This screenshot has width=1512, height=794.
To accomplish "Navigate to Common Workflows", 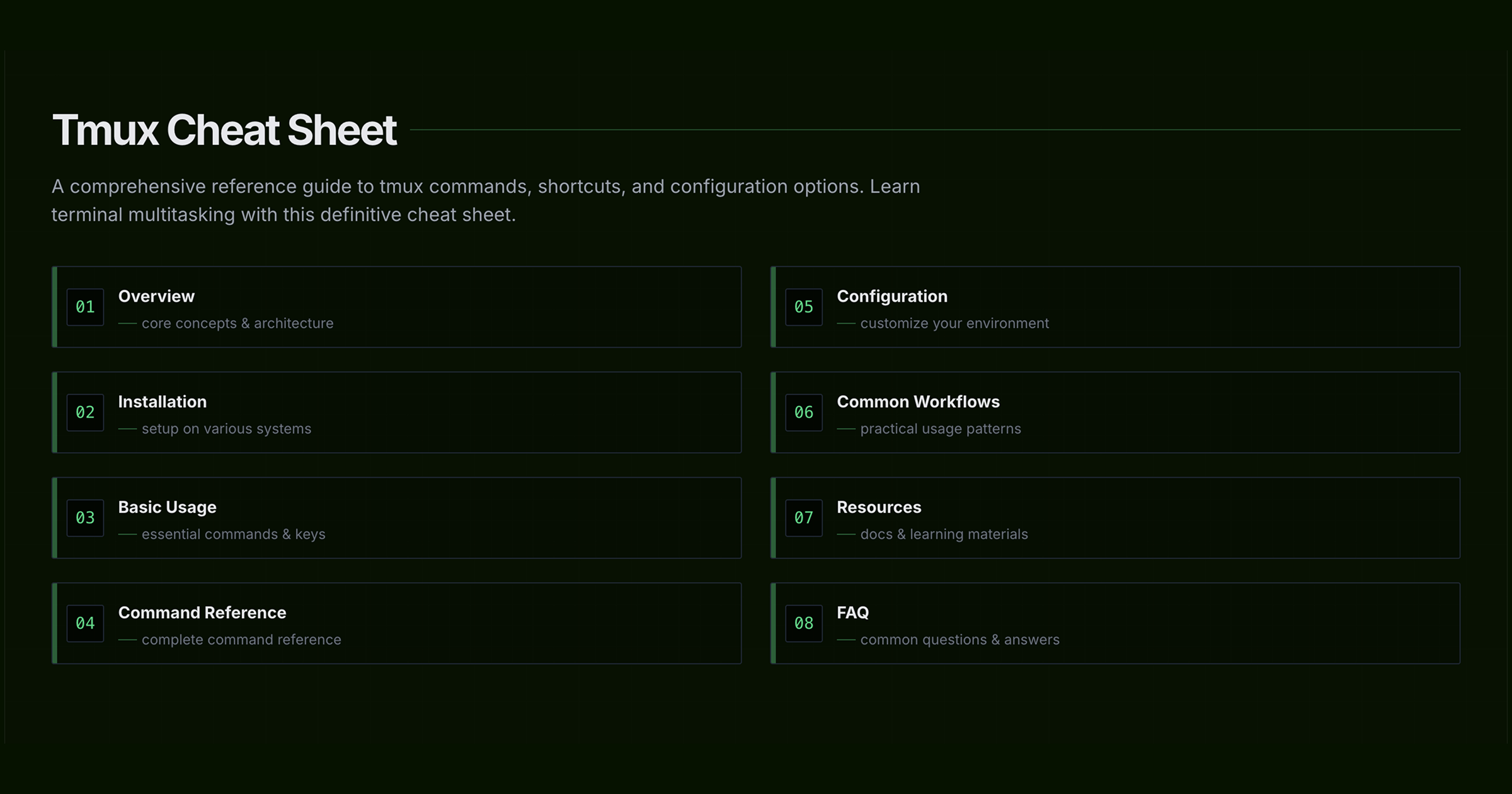I will 918,401.
